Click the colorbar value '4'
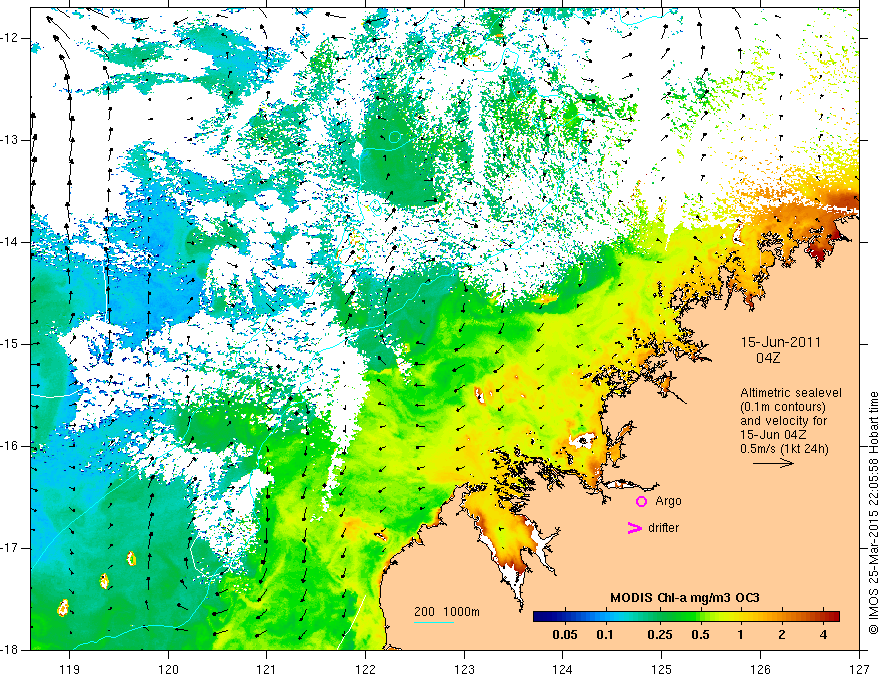The width and height of the screenshot is (880, 680). point(823,635)
